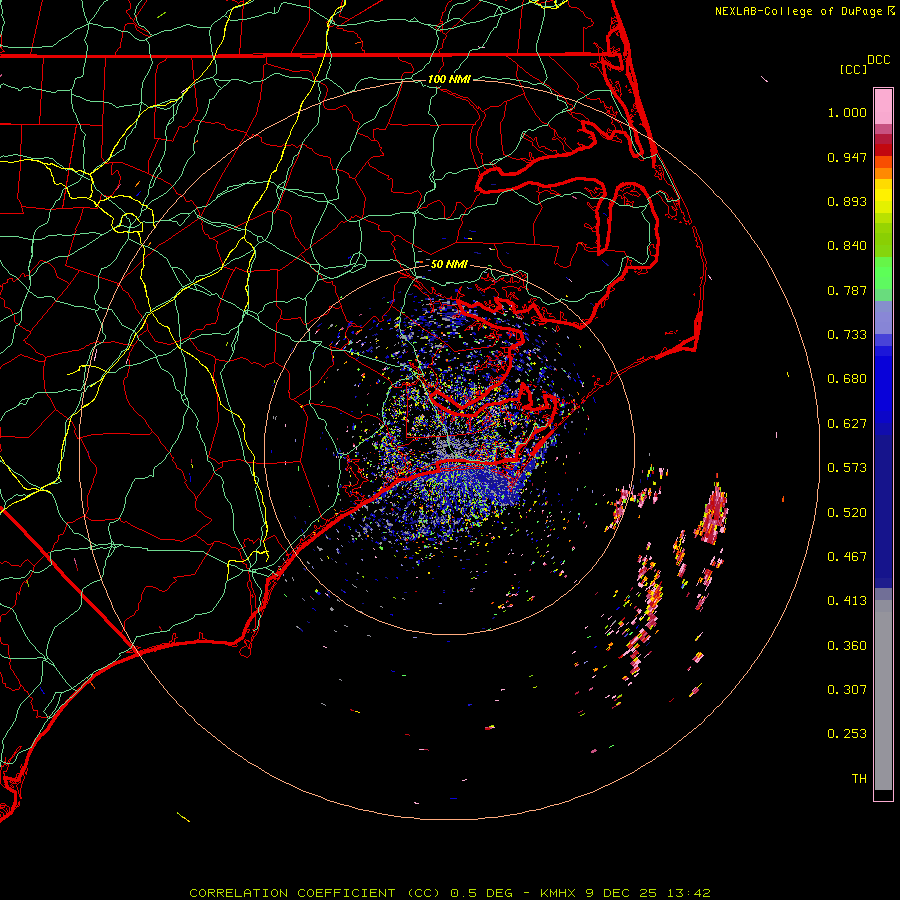Select the 0.307 color bar value
Viewport: 900px width, 900px height.
pos(847,690)
